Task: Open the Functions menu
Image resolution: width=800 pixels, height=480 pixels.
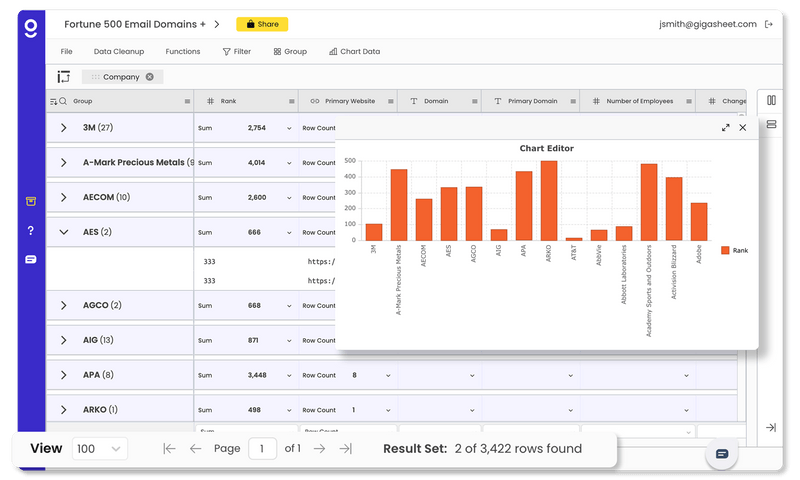Action: [183, 52]
